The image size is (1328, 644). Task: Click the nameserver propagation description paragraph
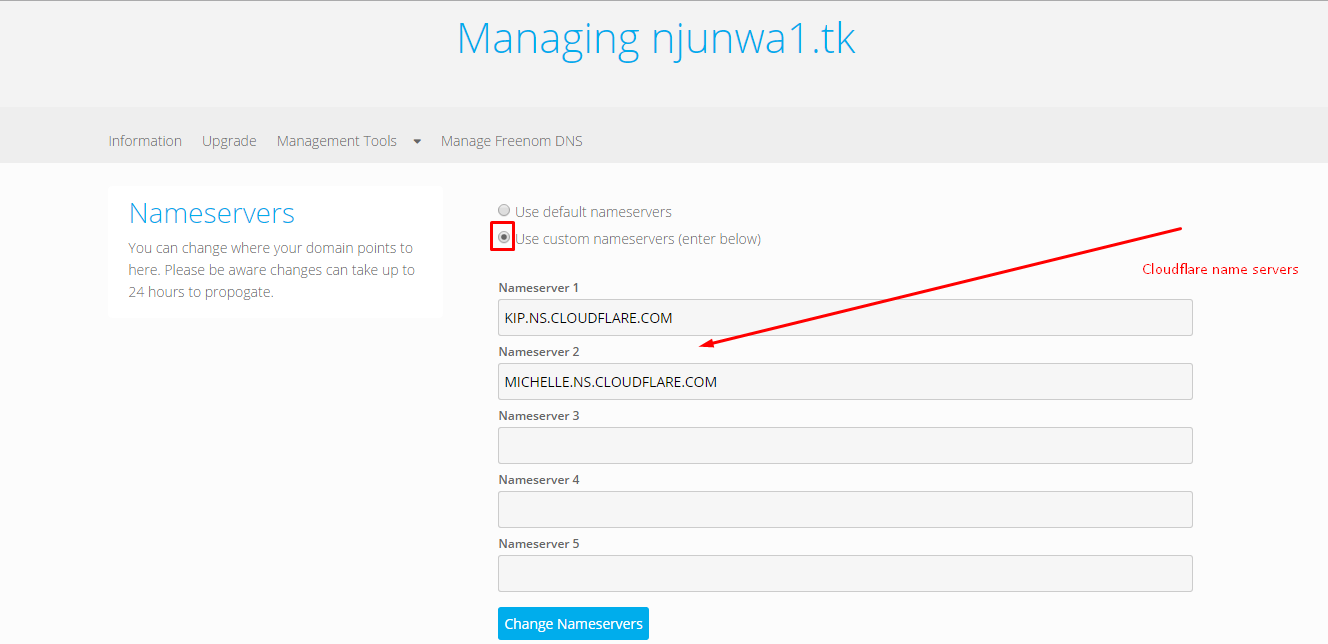[271, 270]
